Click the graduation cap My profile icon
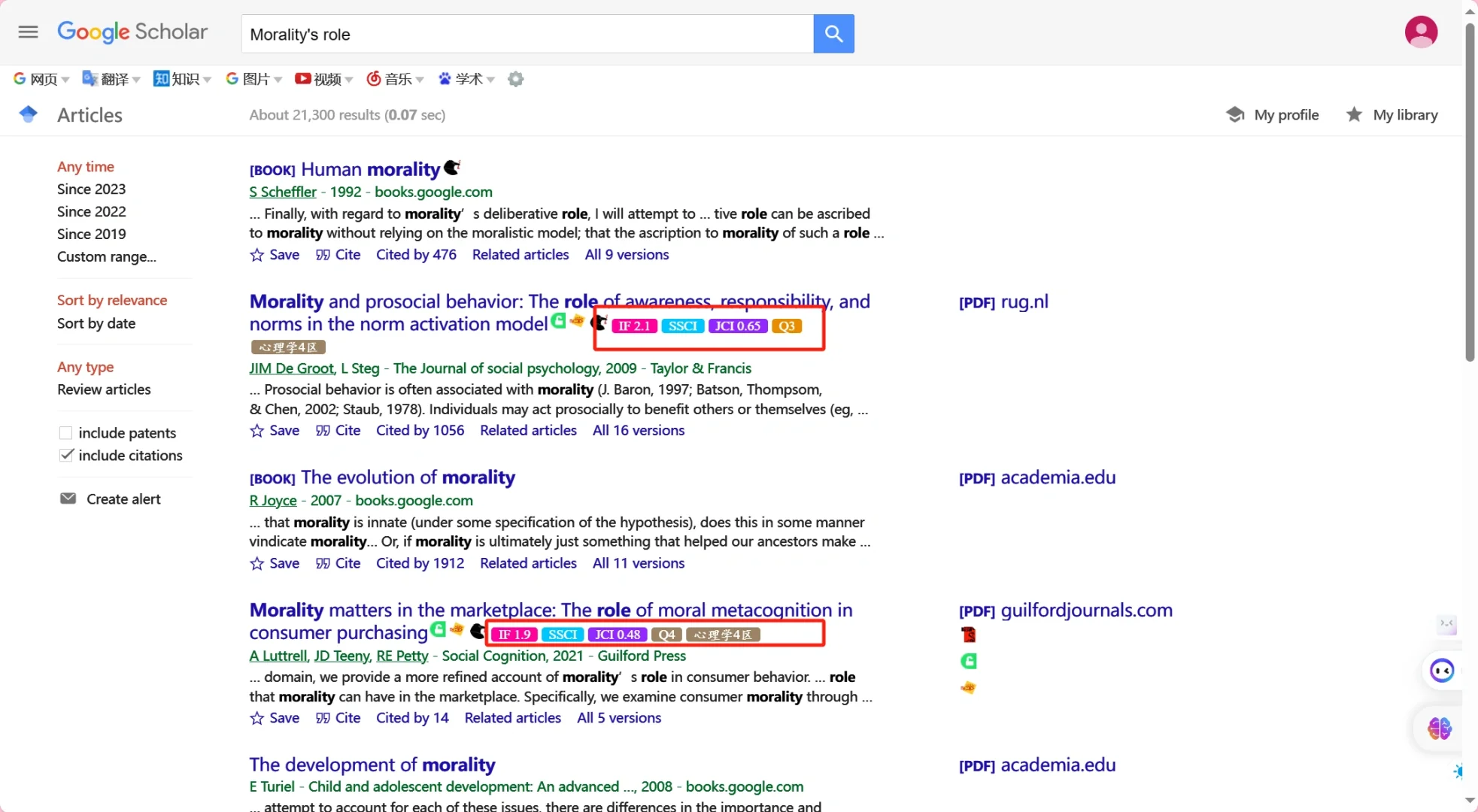 pos(1235,114)
